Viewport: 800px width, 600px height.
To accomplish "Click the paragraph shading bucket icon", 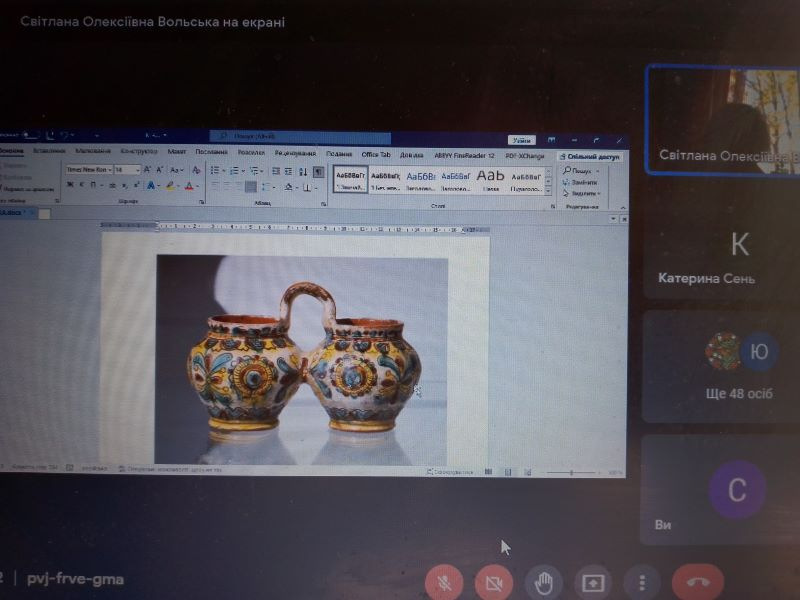I will [288, 188].
